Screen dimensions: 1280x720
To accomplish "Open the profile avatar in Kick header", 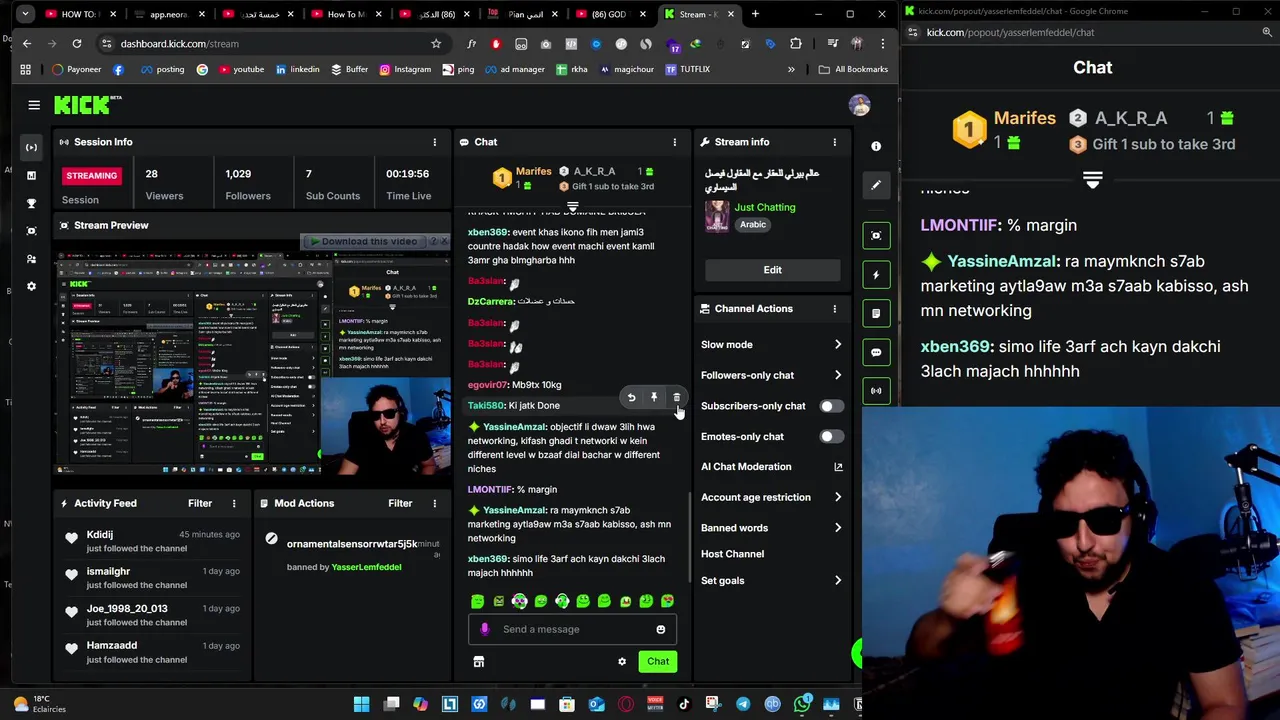I will click(x=859, y=105).
